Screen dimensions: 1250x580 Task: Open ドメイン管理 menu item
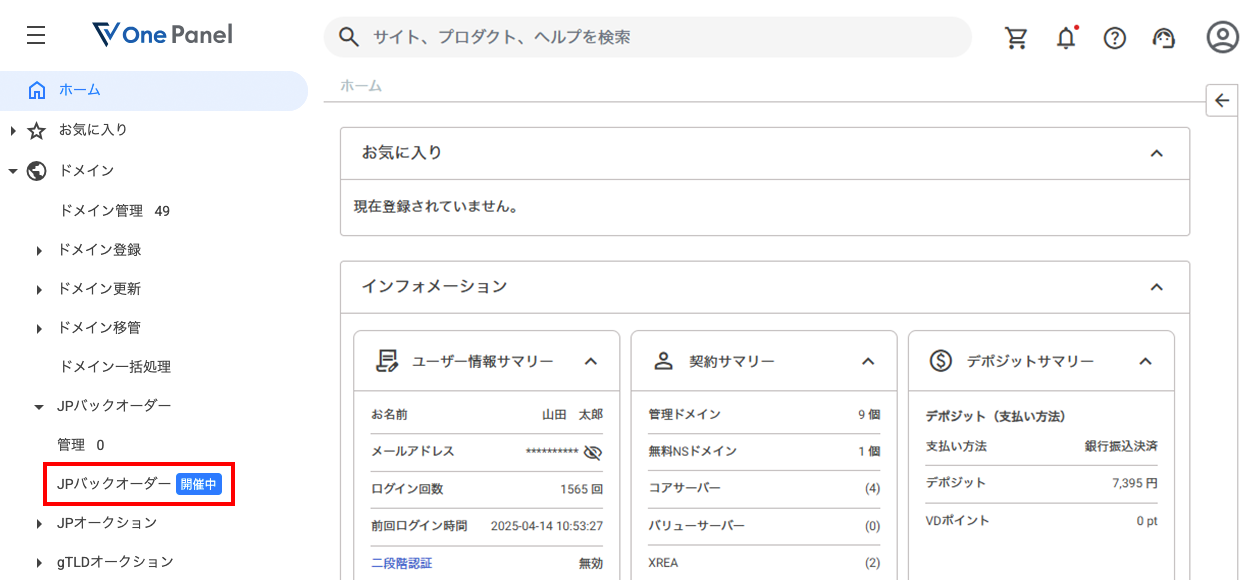tap(101, 211)
